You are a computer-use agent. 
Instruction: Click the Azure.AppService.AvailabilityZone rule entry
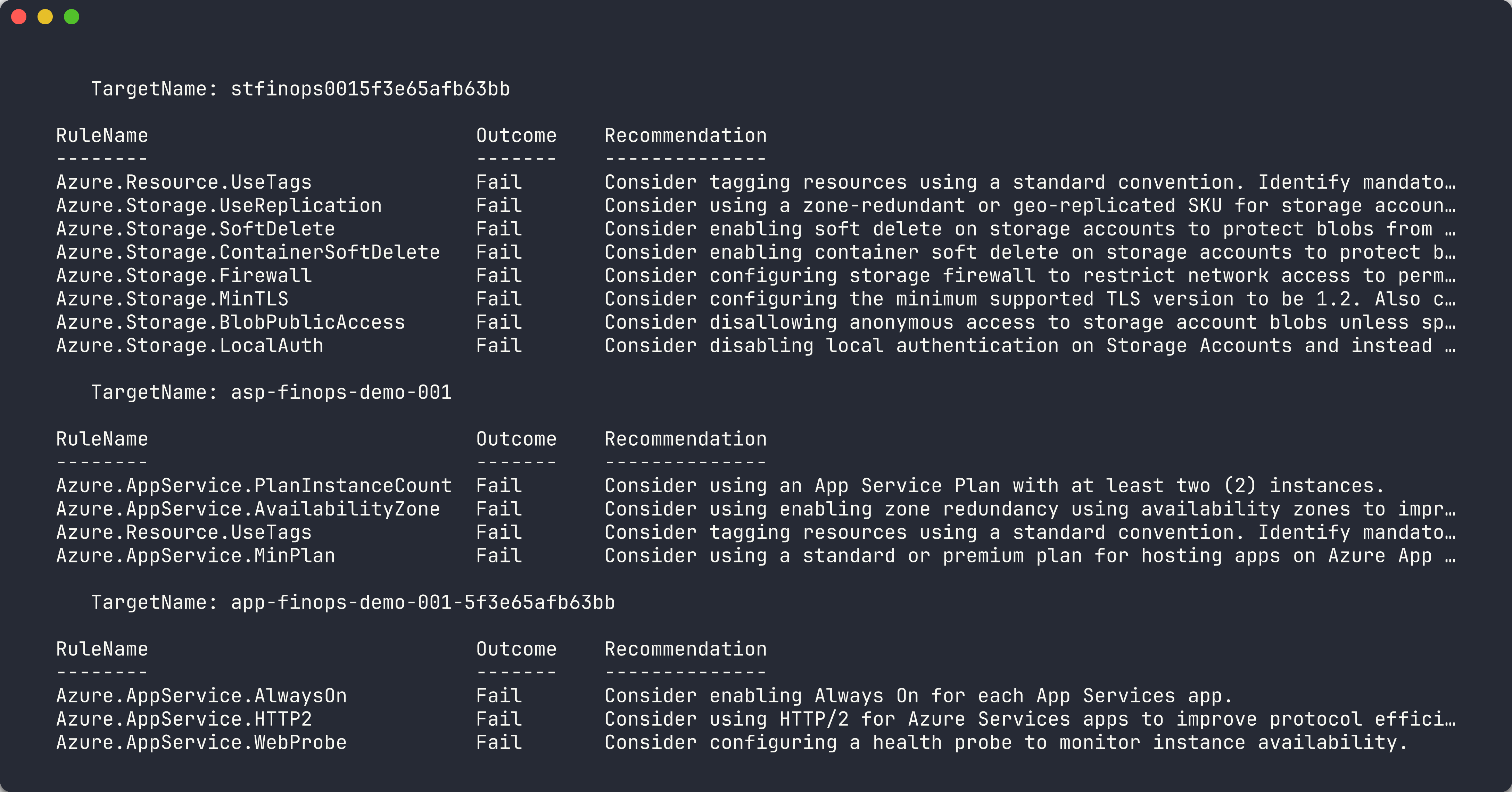247,509
